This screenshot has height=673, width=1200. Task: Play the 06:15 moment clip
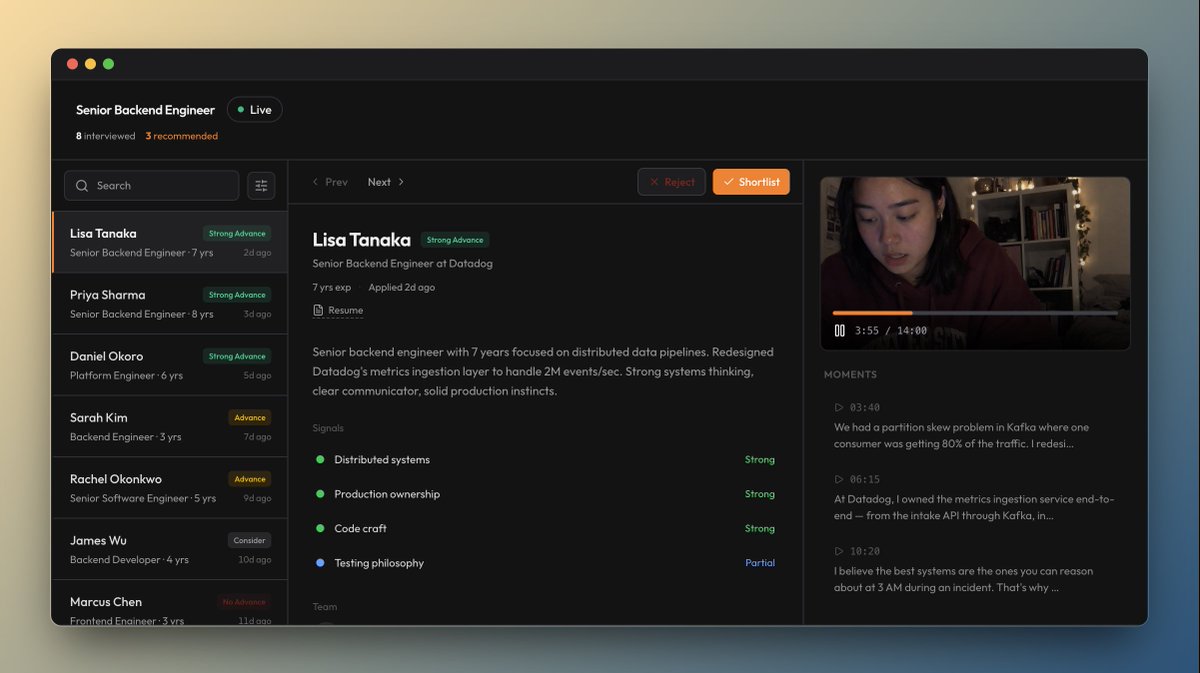coord(839,479)
